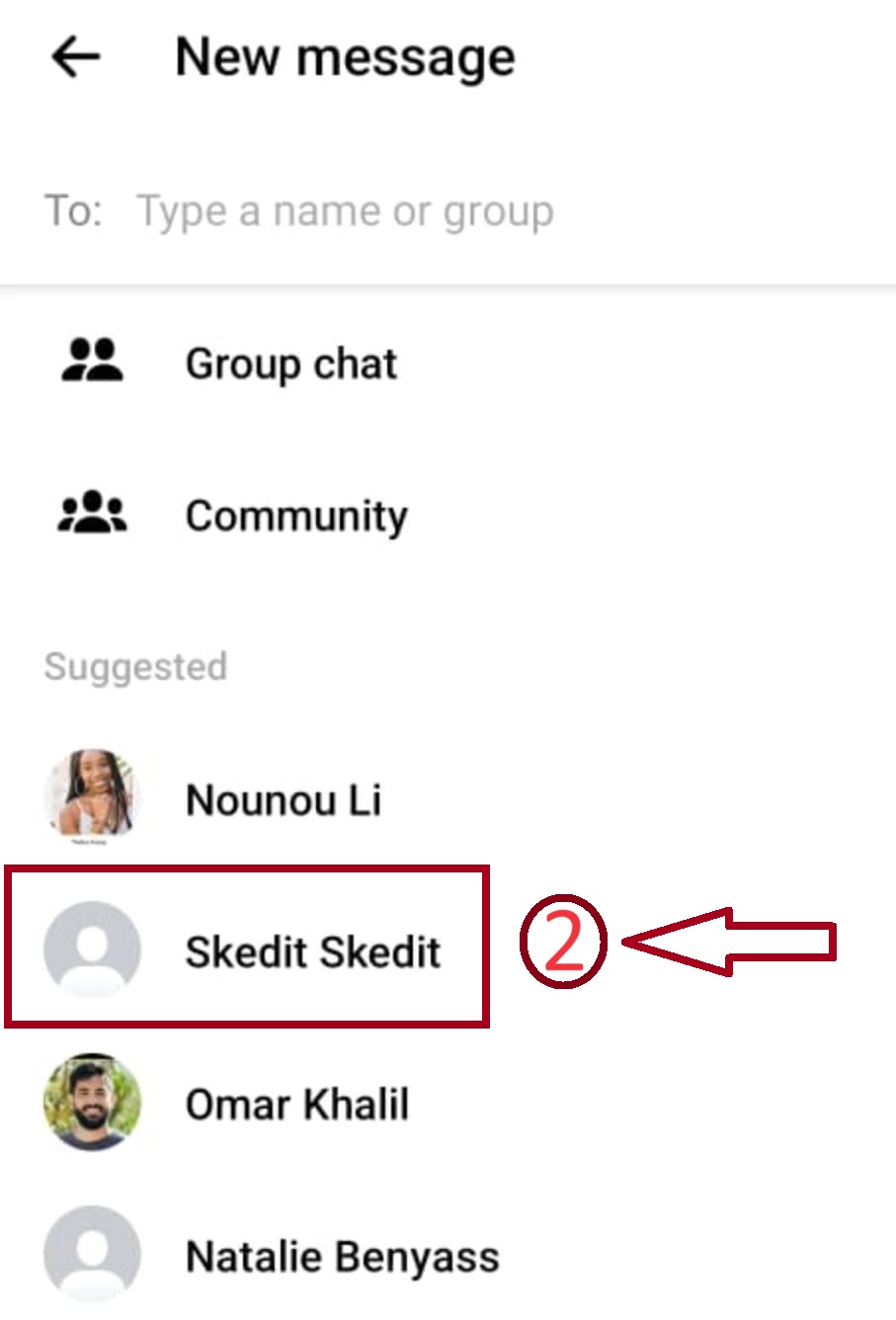The width and height of the screenshot is (896, 1320).
Task: Click the New message title
Action: pyautogui.click(x=345, y=57)
